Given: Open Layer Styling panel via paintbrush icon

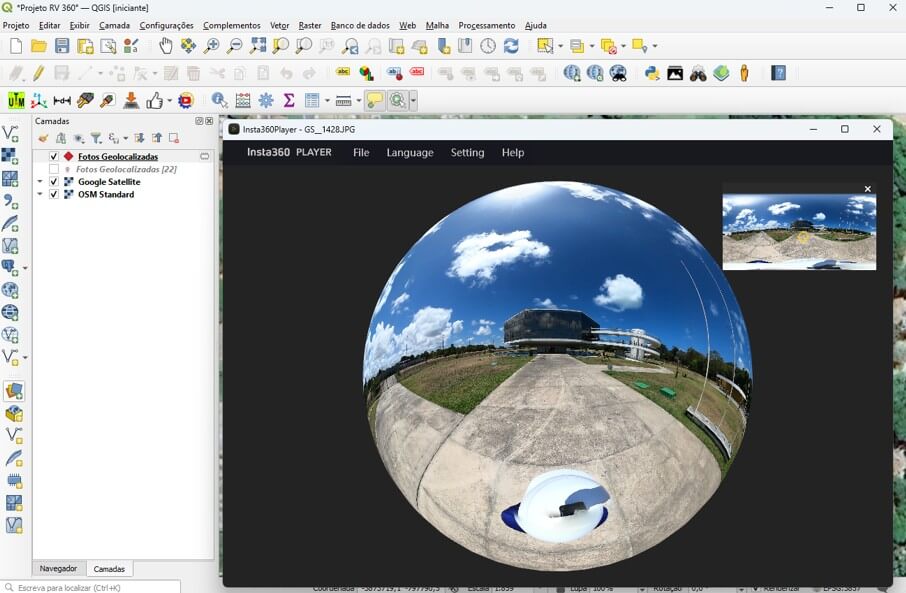Looking at the screenshot, I should [41, 137].
